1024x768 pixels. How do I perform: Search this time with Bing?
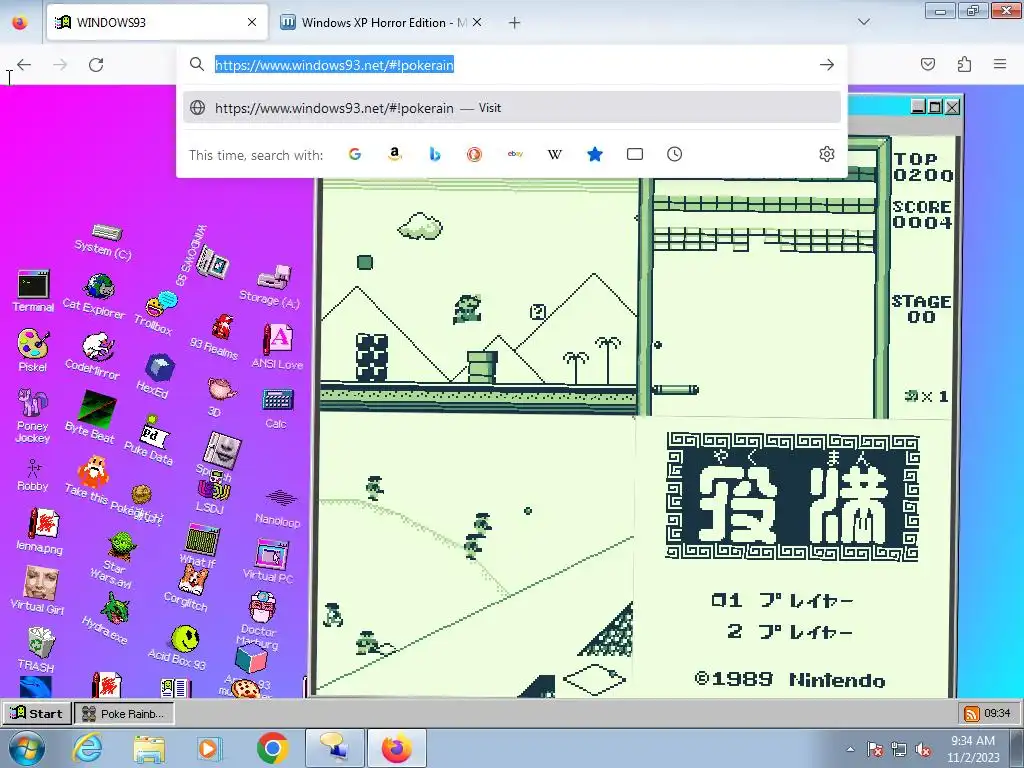pos(434,154)
